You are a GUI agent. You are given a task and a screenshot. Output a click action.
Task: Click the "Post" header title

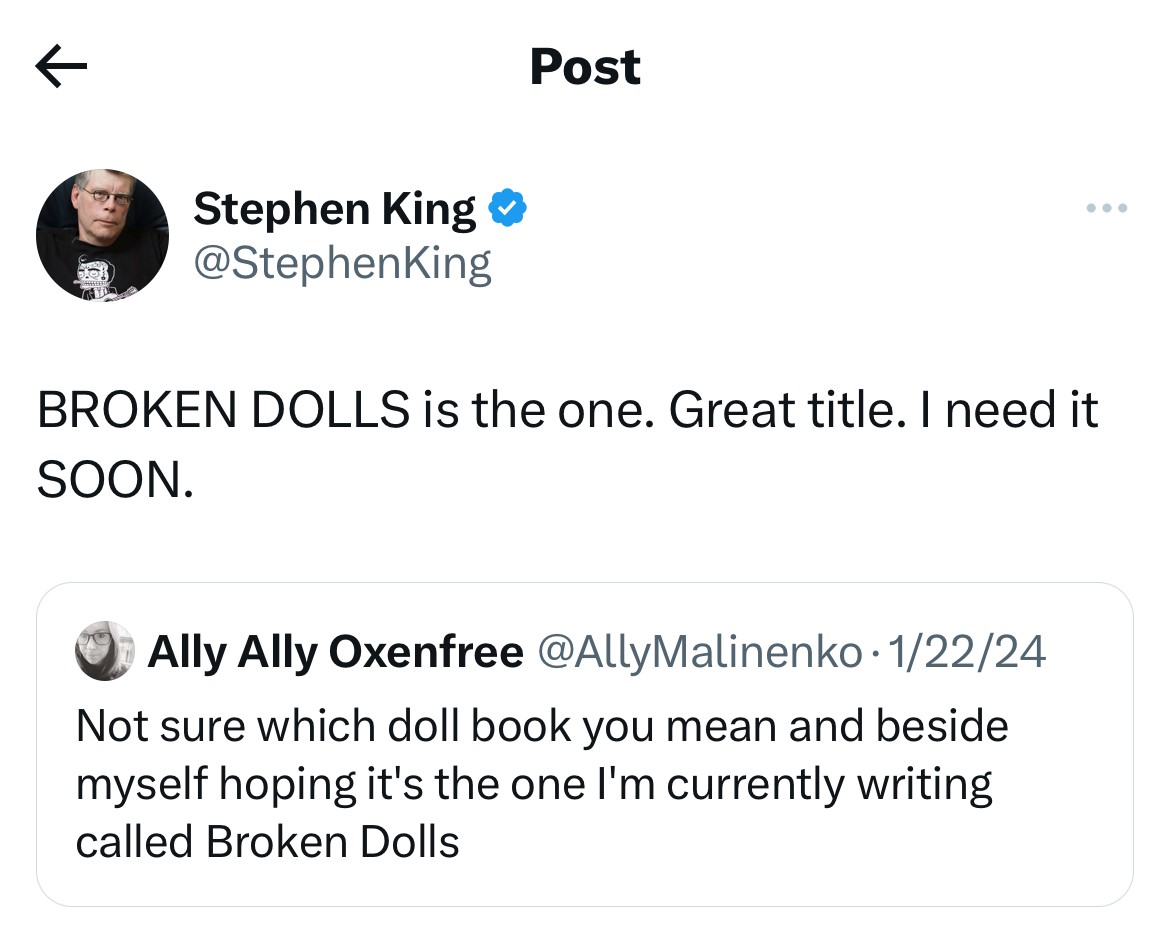(585, 67)
